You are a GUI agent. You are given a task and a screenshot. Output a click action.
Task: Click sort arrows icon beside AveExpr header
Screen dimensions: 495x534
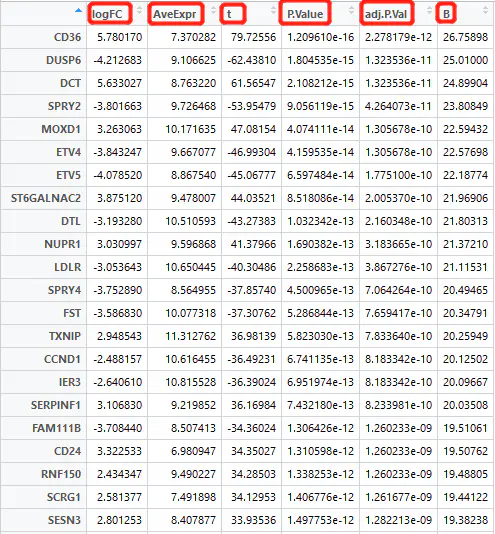(213, 11)
